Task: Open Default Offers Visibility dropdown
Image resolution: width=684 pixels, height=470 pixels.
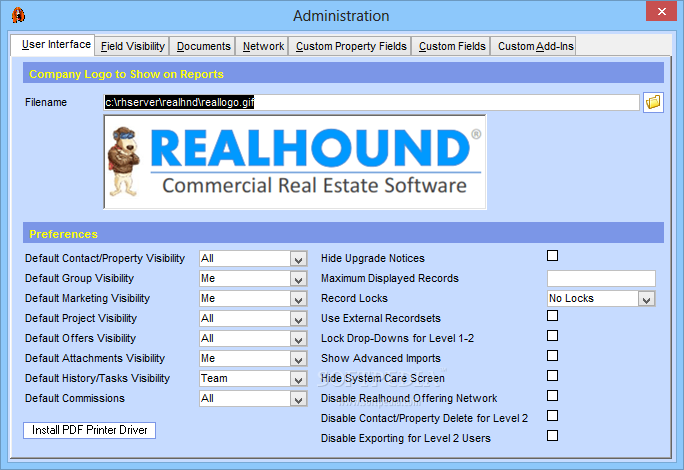Action: (x=298, y=339)
